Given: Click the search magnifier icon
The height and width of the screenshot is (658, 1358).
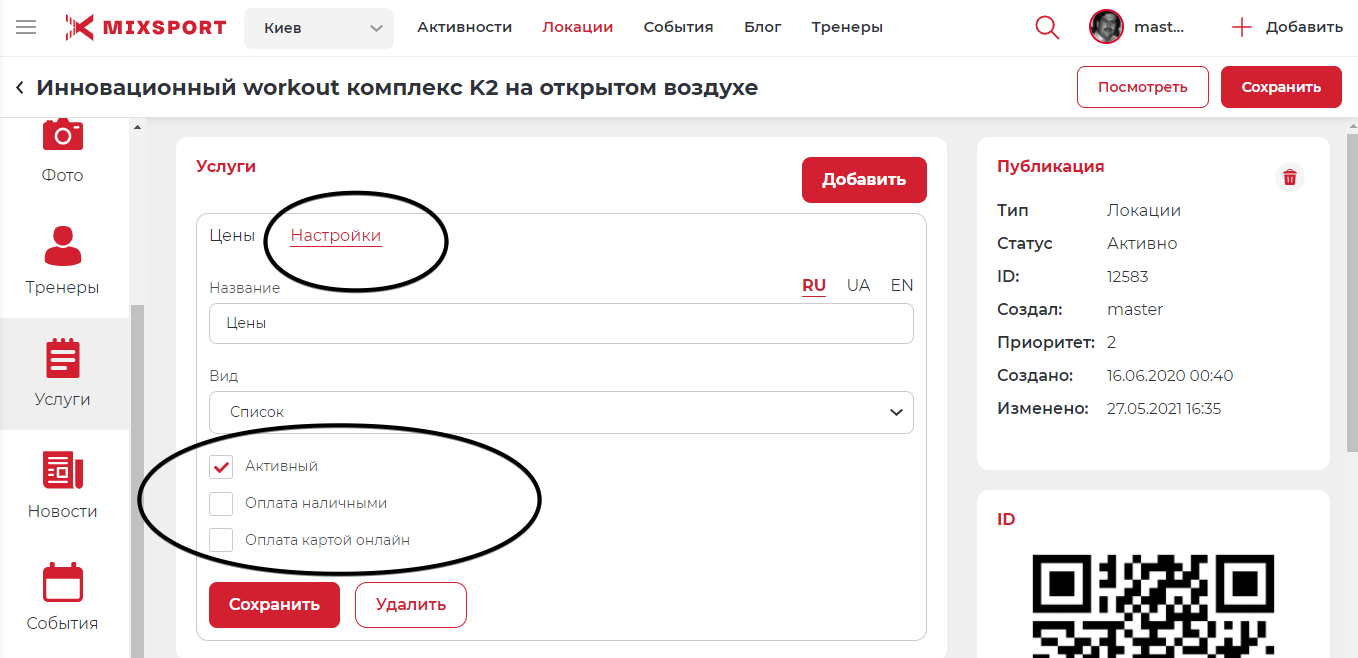Looking at the screenshot, I should [x=1047, y=27].
